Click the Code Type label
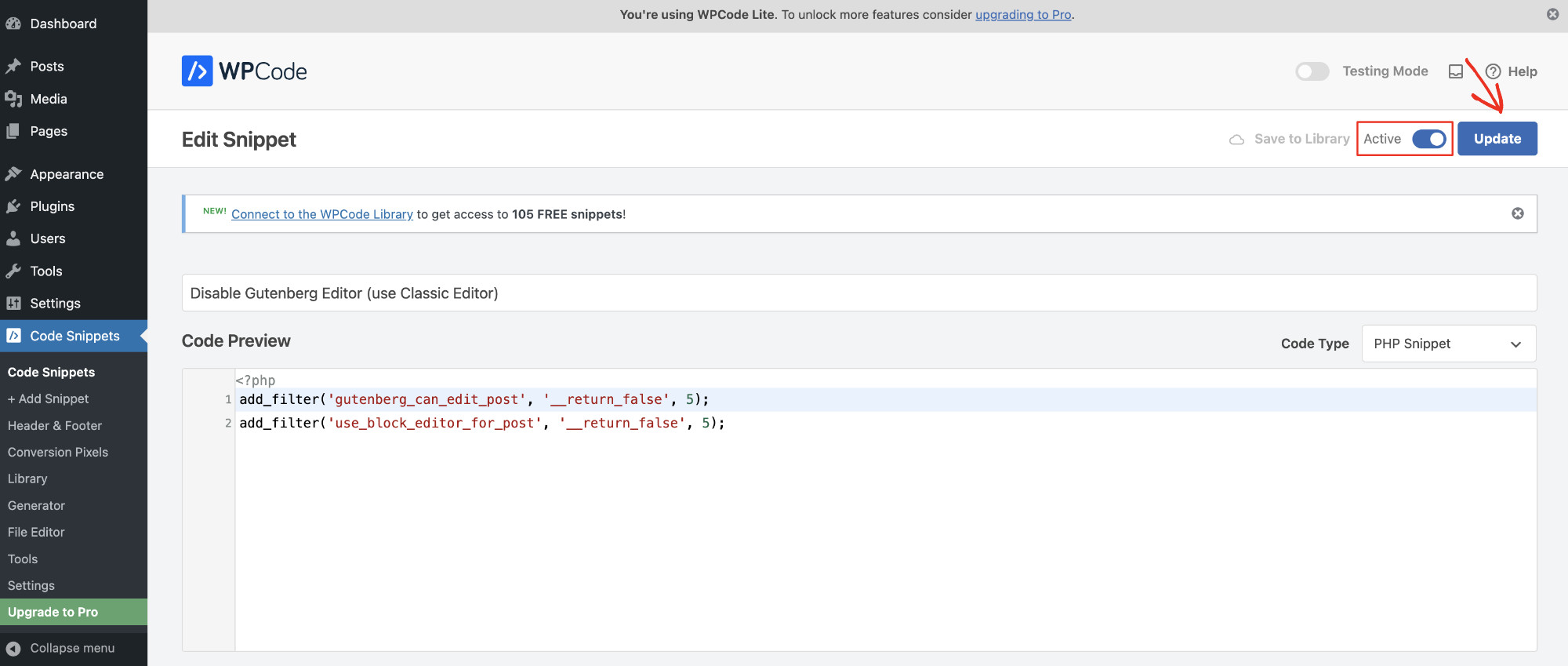Viewport: 1568px width, 666px height. pyautogui.click(x=1315, y=344)
